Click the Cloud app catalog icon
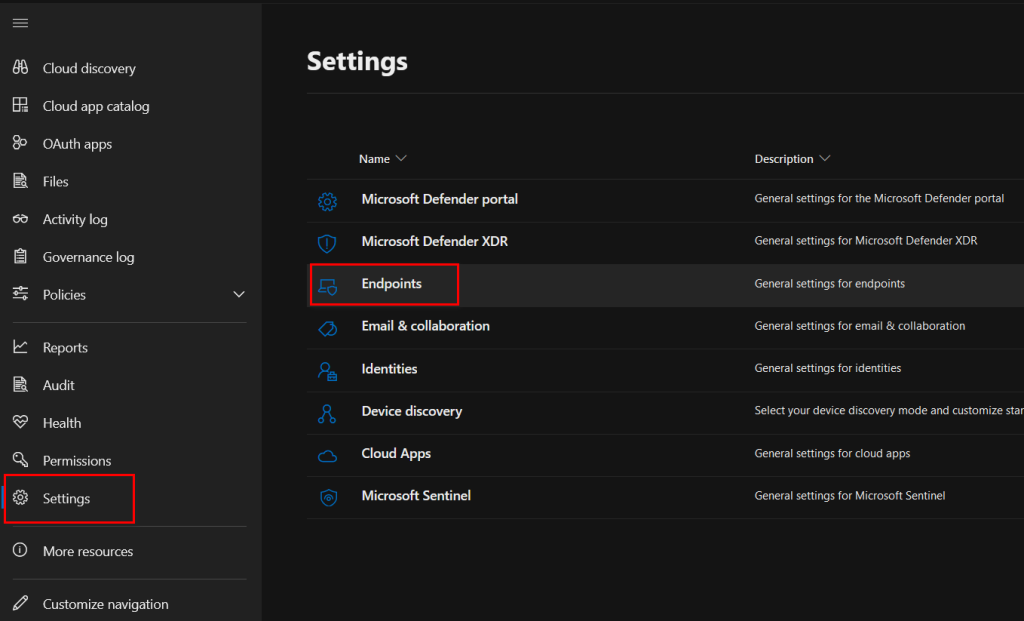The width and height of the screenshot is (1024, 621). click(20, 106)
